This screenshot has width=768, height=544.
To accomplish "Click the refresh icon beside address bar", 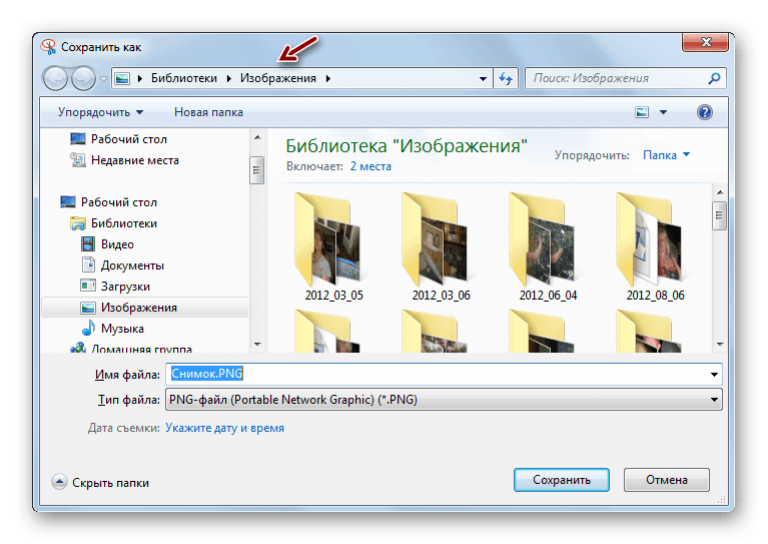I will point(506,78).
